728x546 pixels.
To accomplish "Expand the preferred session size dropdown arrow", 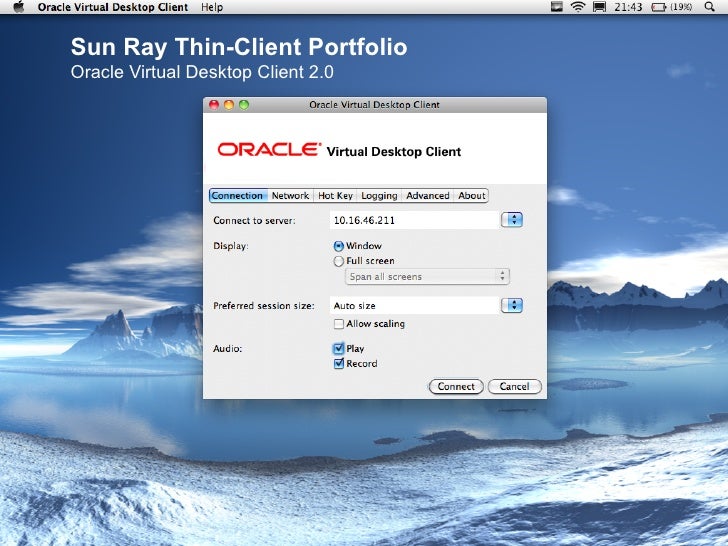I will coord(512,305).
